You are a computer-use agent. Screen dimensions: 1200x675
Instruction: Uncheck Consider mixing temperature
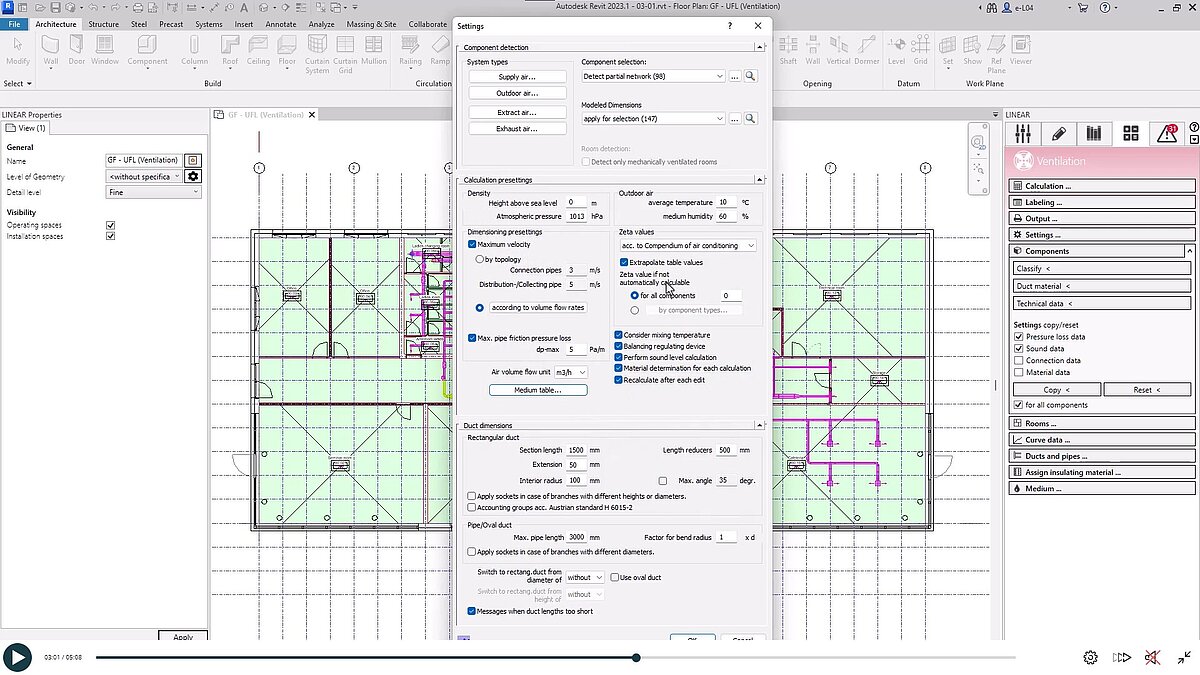617,335
